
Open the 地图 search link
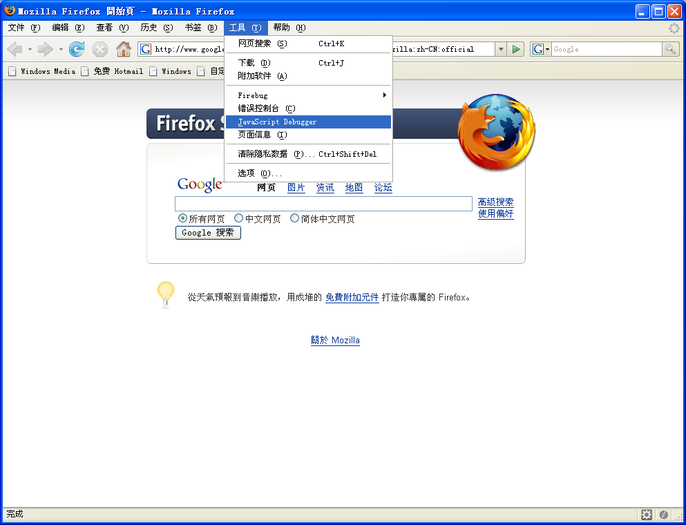[x=354, y=188]
